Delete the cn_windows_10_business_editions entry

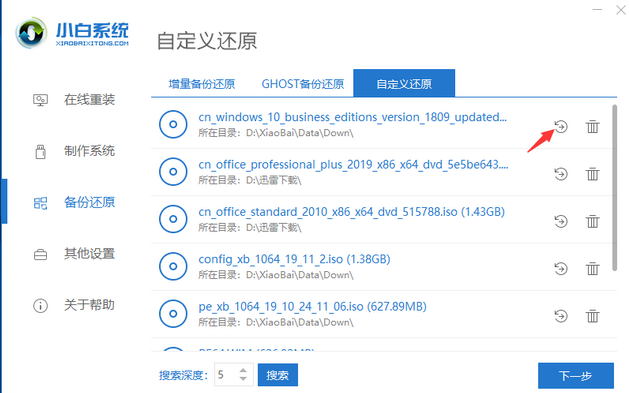592,127
